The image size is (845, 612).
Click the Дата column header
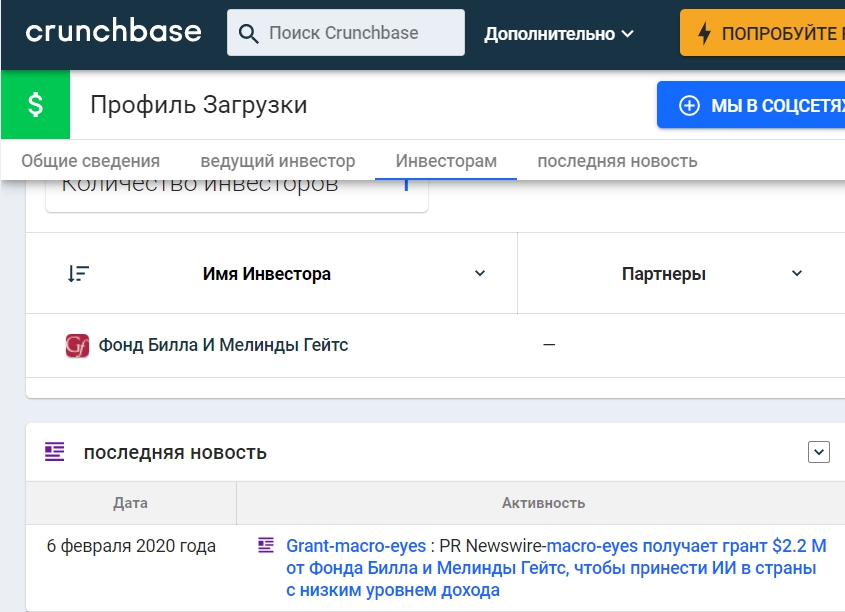coord(130,503)
